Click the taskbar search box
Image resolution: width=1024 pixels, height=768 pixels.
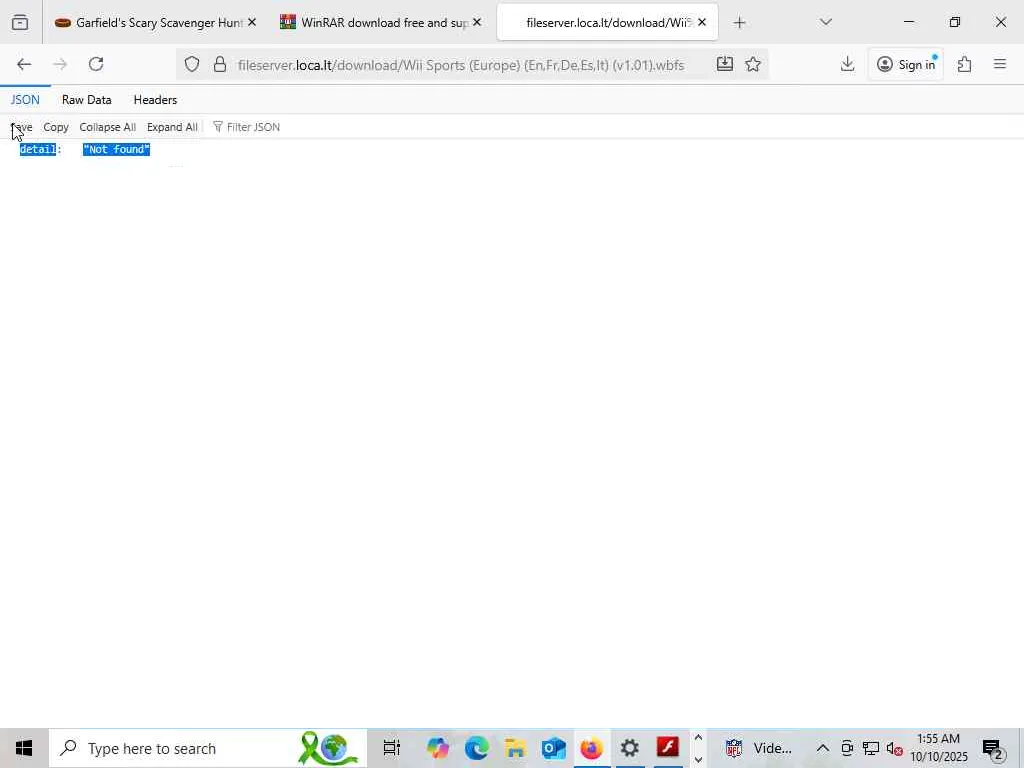point(208,748)
